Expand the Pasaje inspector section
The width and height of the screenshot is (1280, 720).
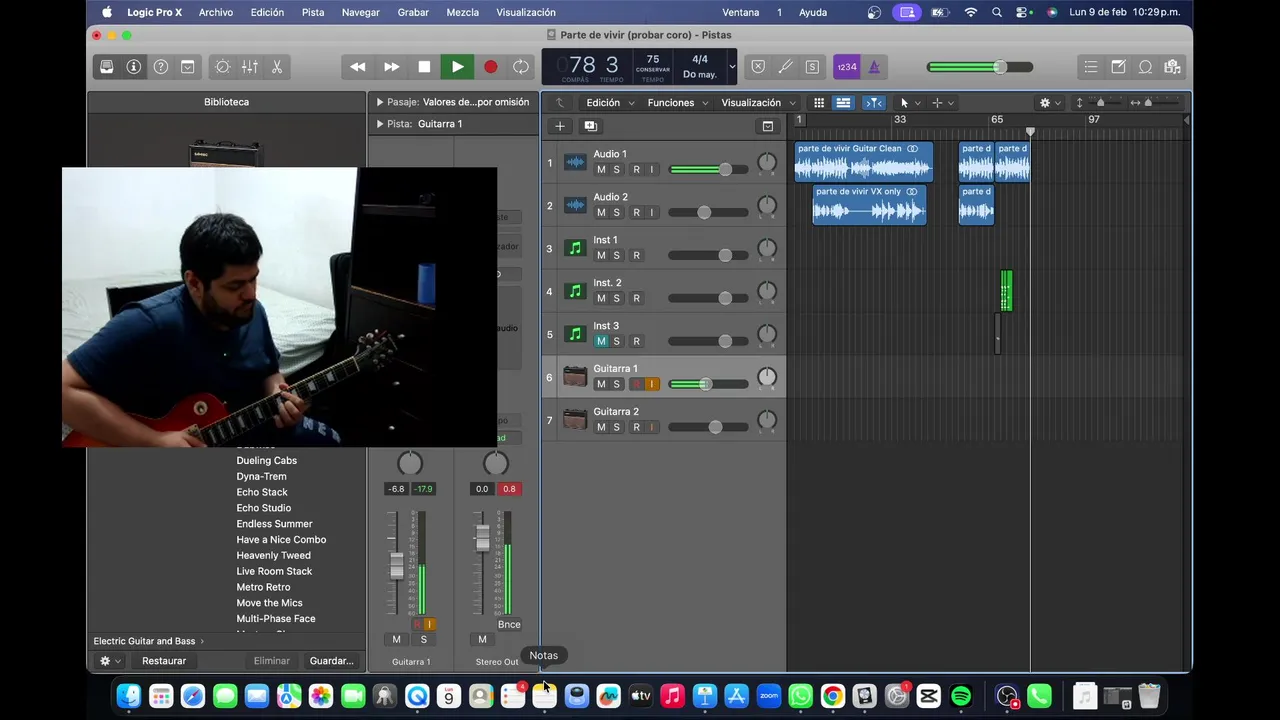380,102
